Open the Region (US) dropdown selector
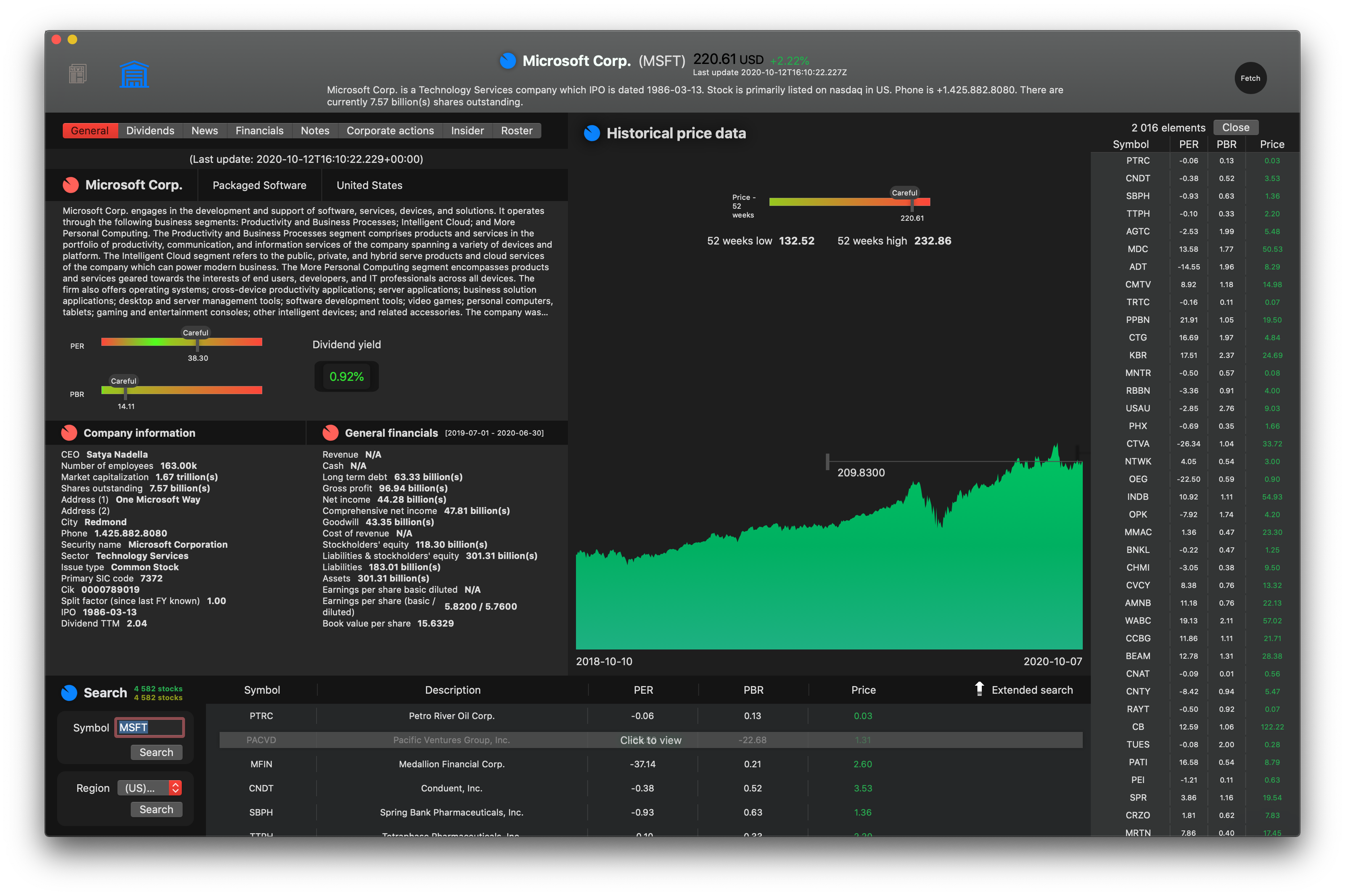 [x=150, y=788]
